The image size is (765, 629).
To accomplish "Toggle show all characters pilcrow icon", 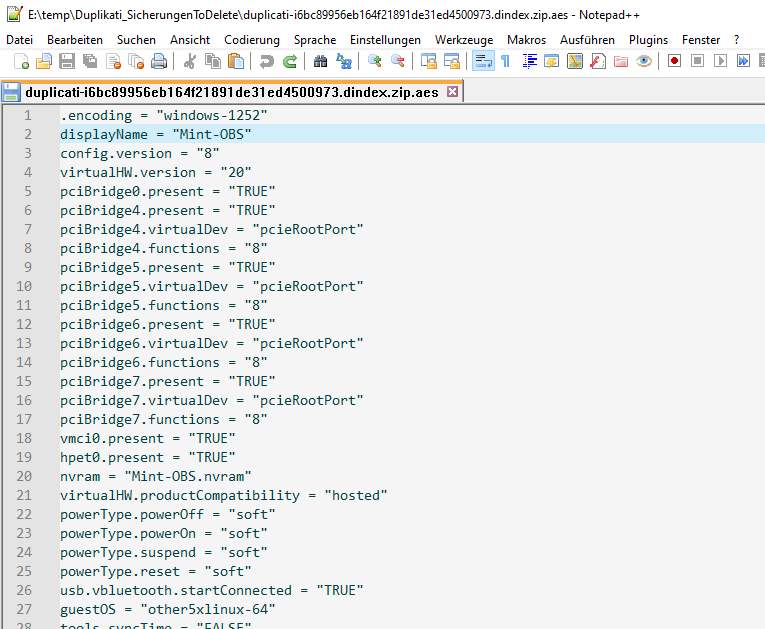I will 506,61.
